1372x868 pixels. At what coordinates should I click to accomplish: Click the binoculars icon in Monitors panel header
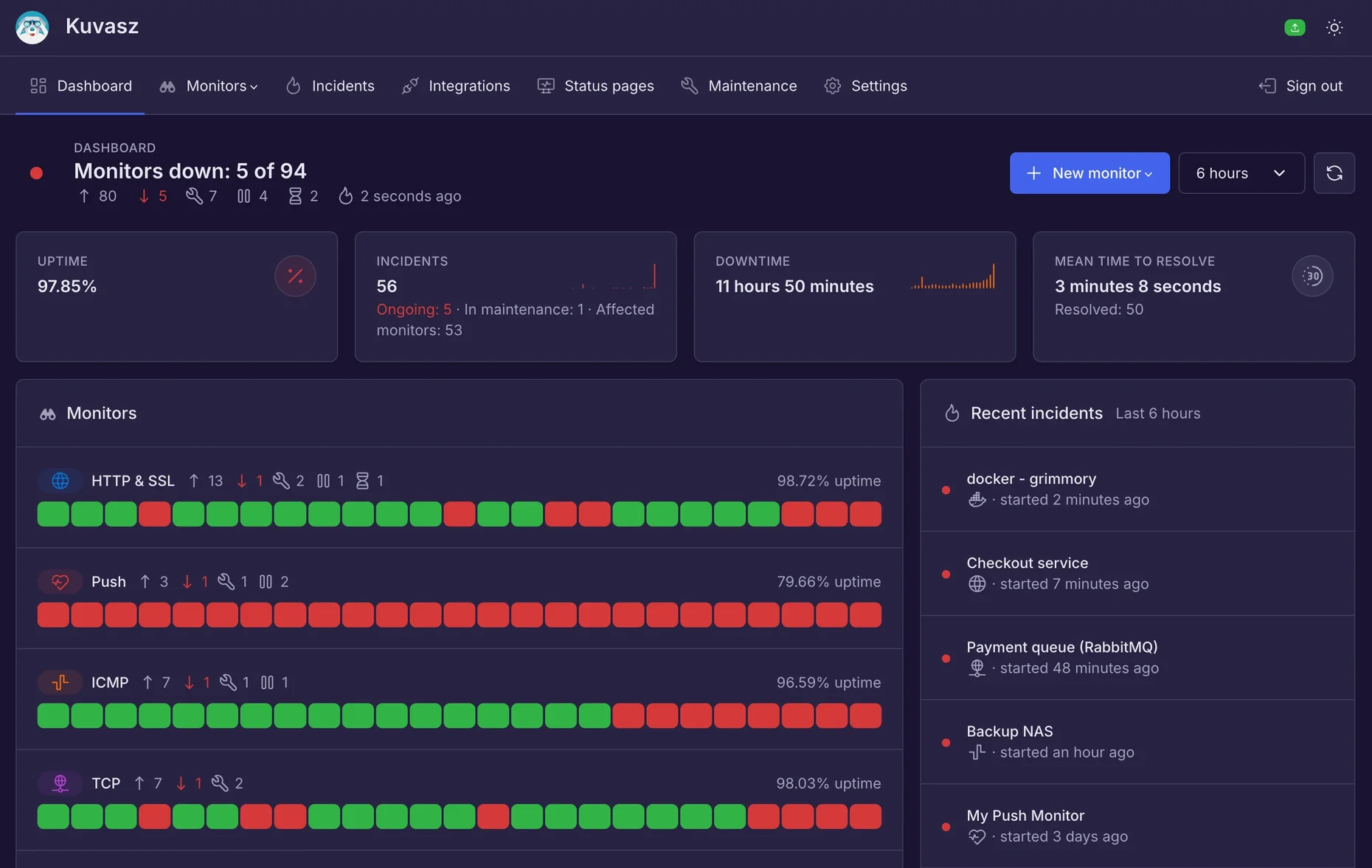[48, 414]
